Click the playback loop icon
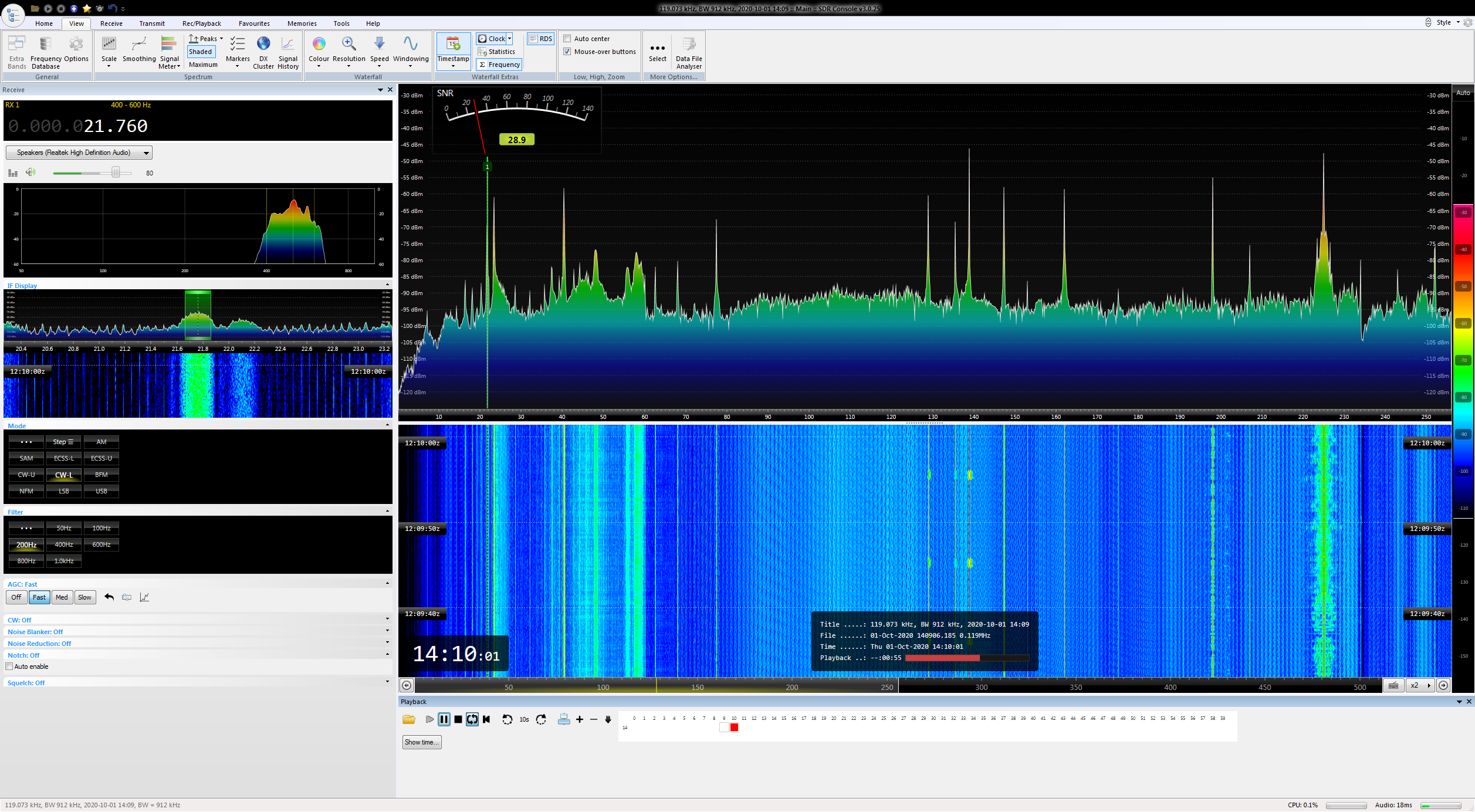Image resolution: width=1475 pixels, height=812 pixels. click(472, 719)
